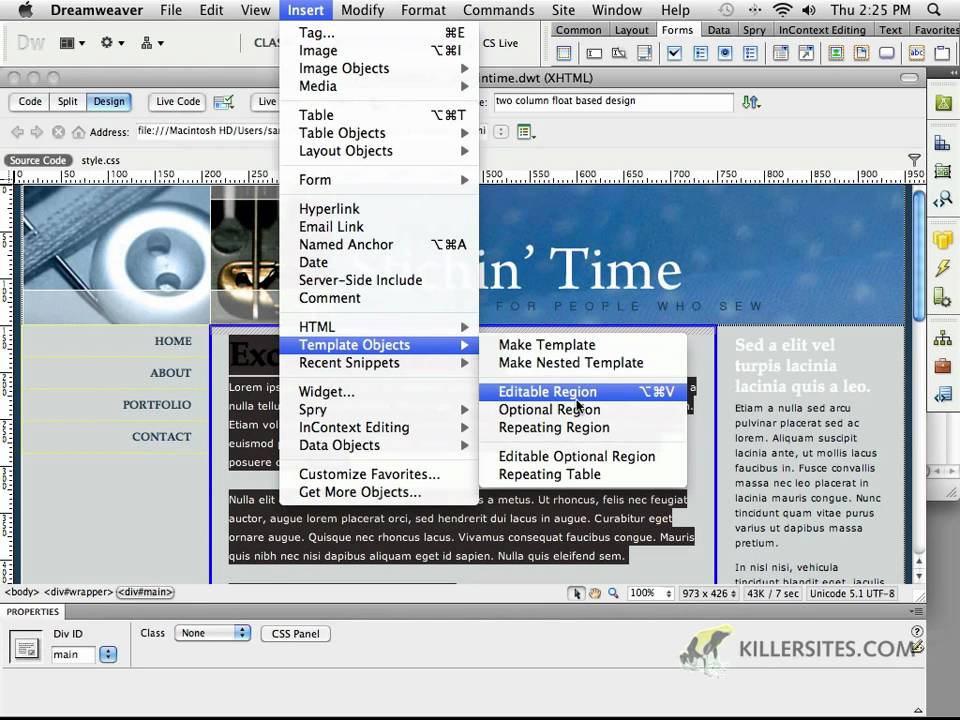Toggle Code view

point(30,102)
